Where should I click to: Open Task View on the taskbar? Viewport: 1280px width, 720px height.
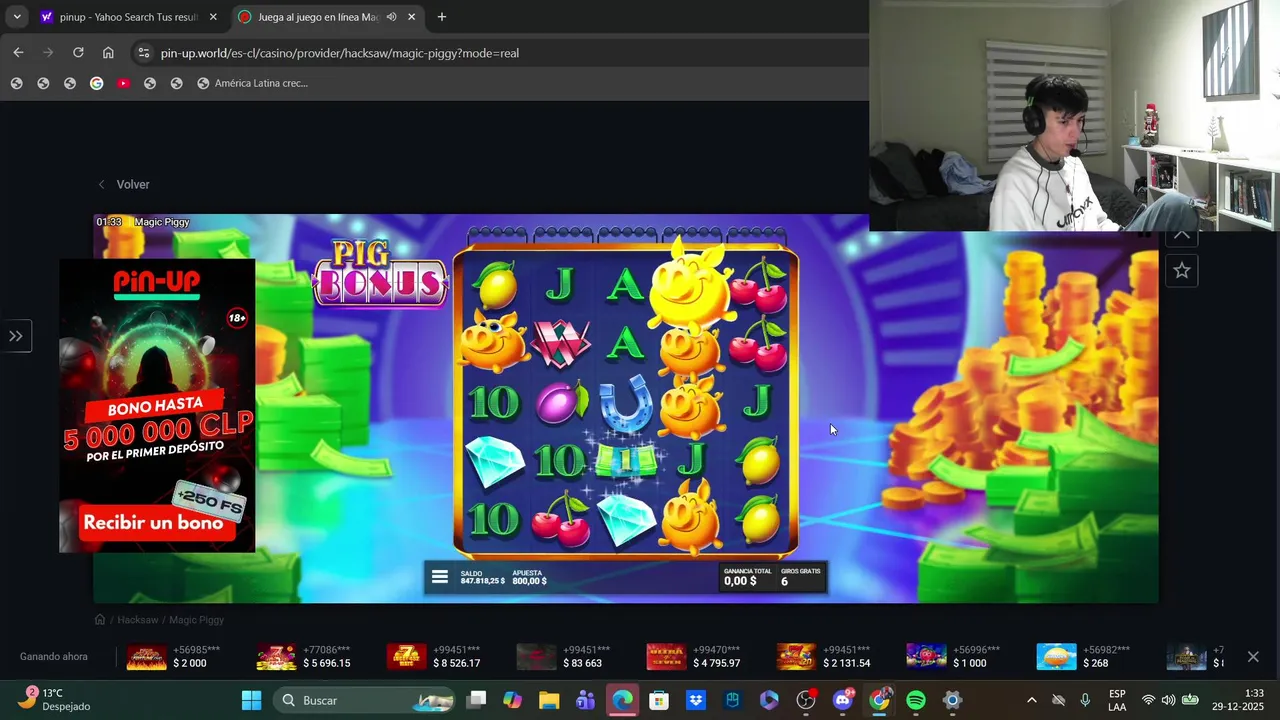[477, 700]
